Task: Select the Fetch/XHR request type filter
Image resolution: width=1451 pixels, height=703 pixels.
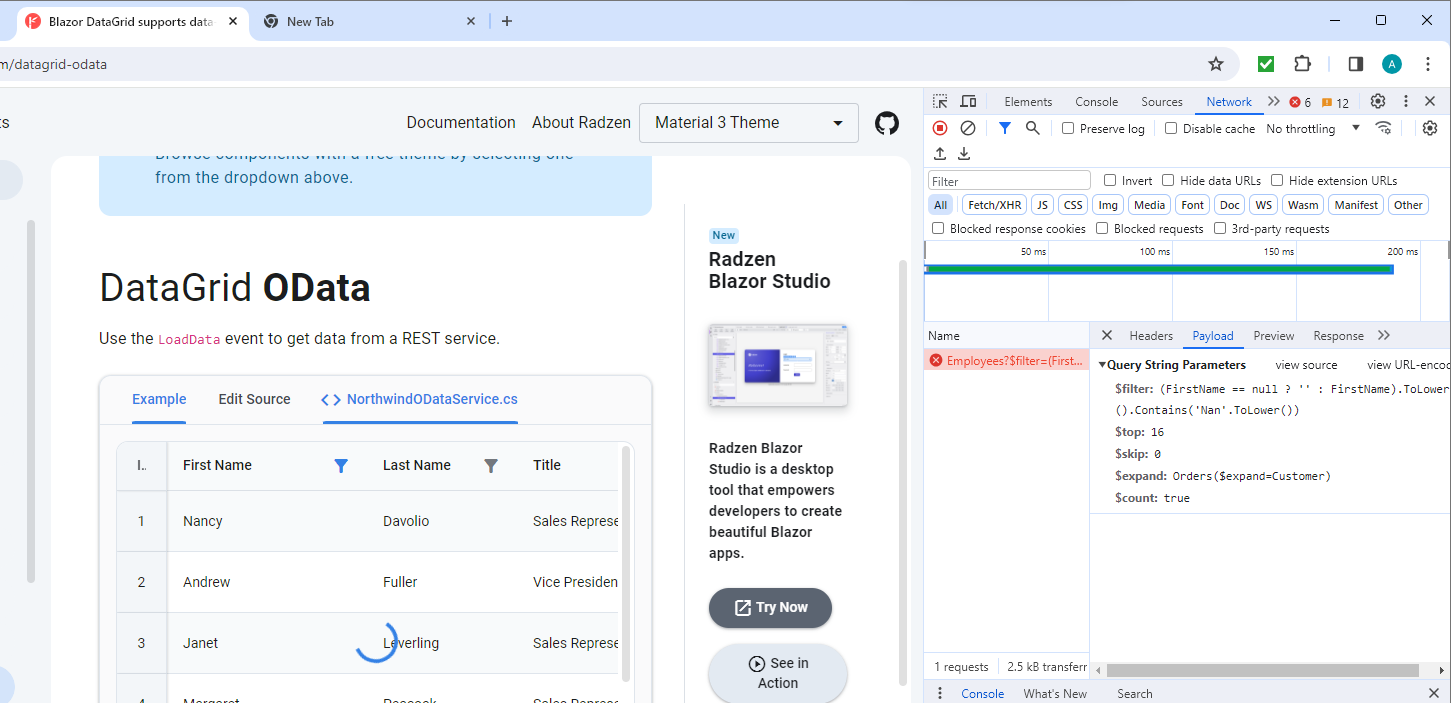Action: point(995,204)
